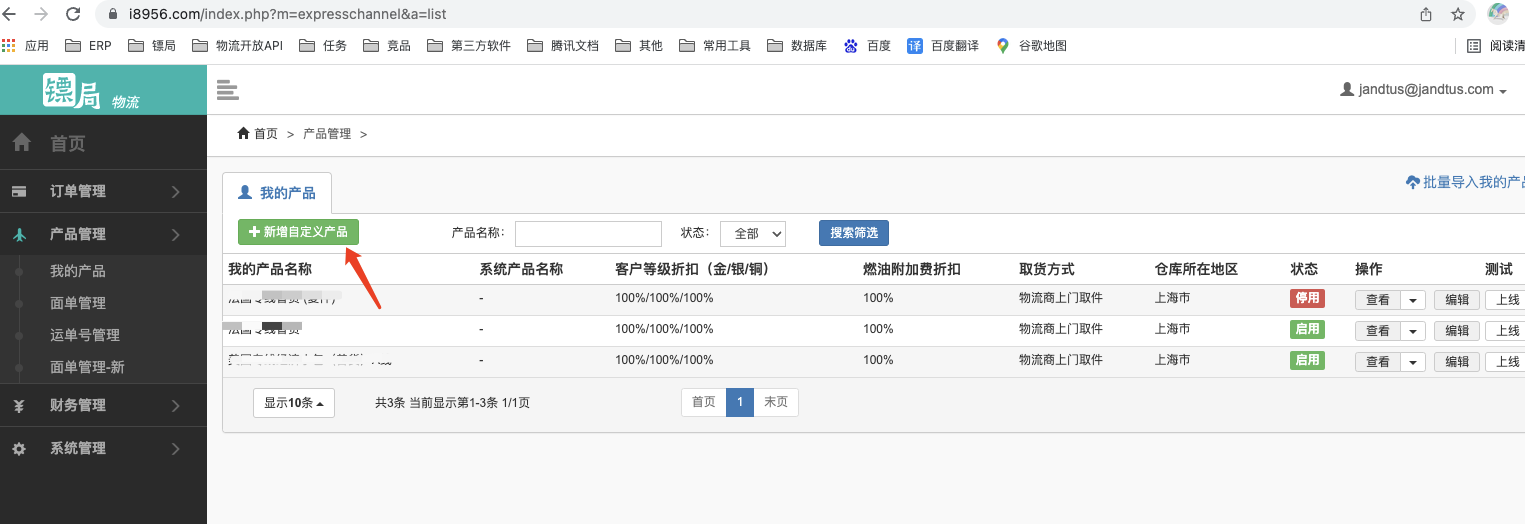Bookmark page with star icon
Screen dimensions: 1525x524
1458,14
